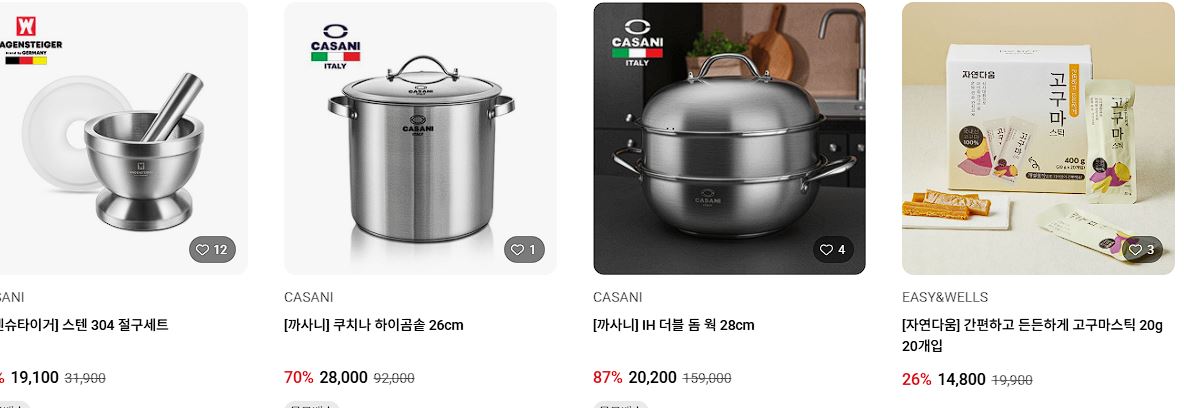Click the 14,800 sweet potato stick price

point(961,379)
